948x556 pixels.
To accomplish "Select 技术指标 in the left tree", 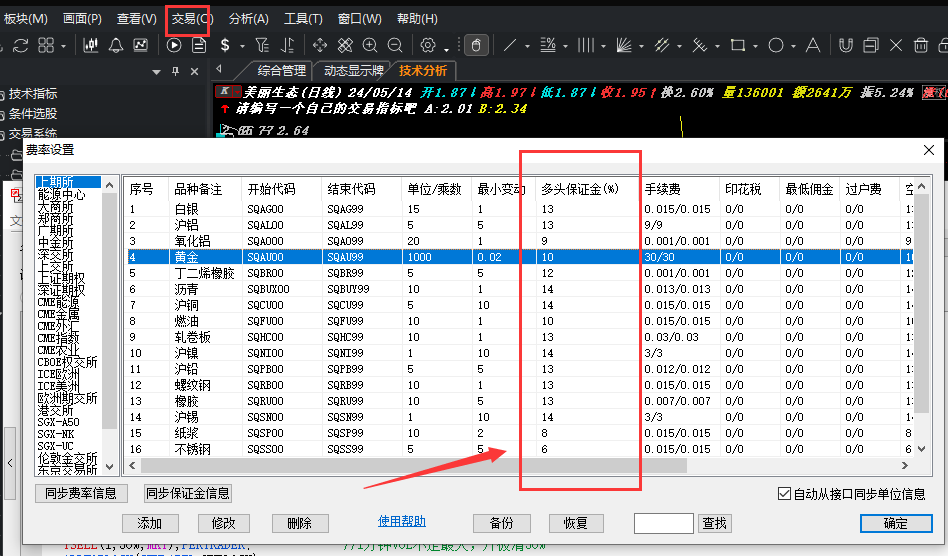I will tap(33, 94).
